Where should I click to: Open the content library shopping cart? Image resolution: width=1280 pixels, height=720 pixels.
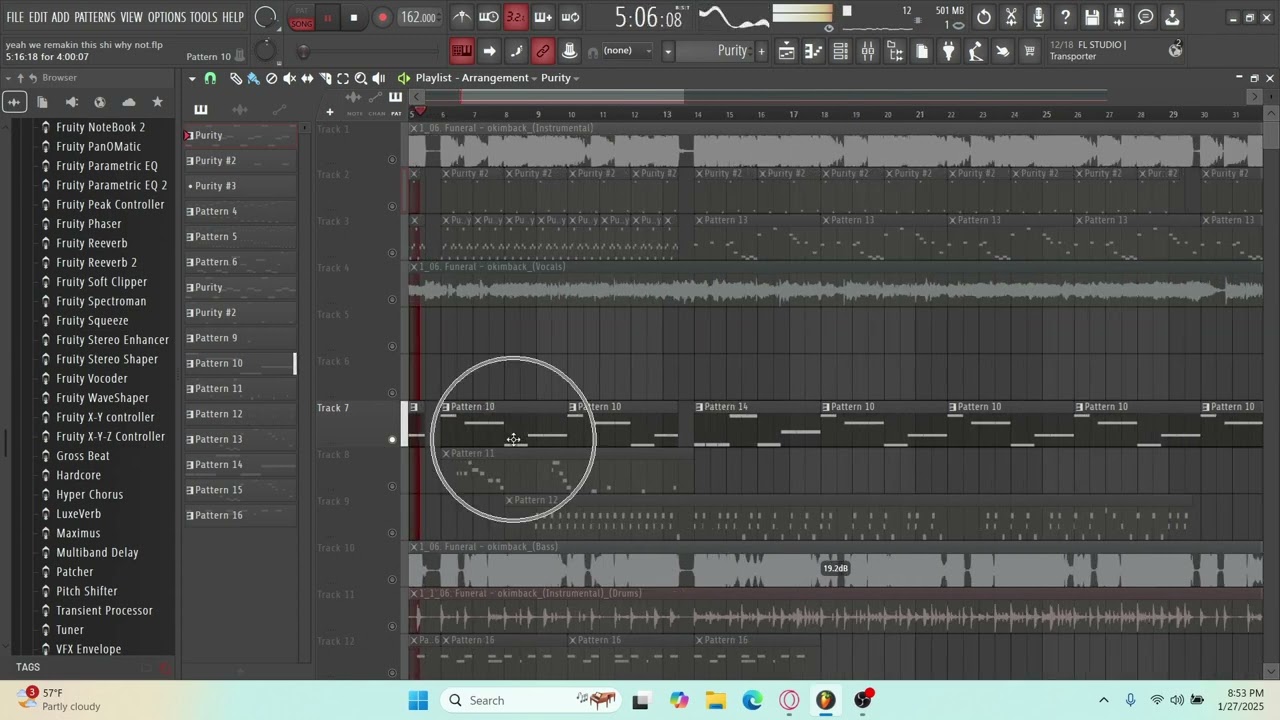click(x=1029, y=51)
